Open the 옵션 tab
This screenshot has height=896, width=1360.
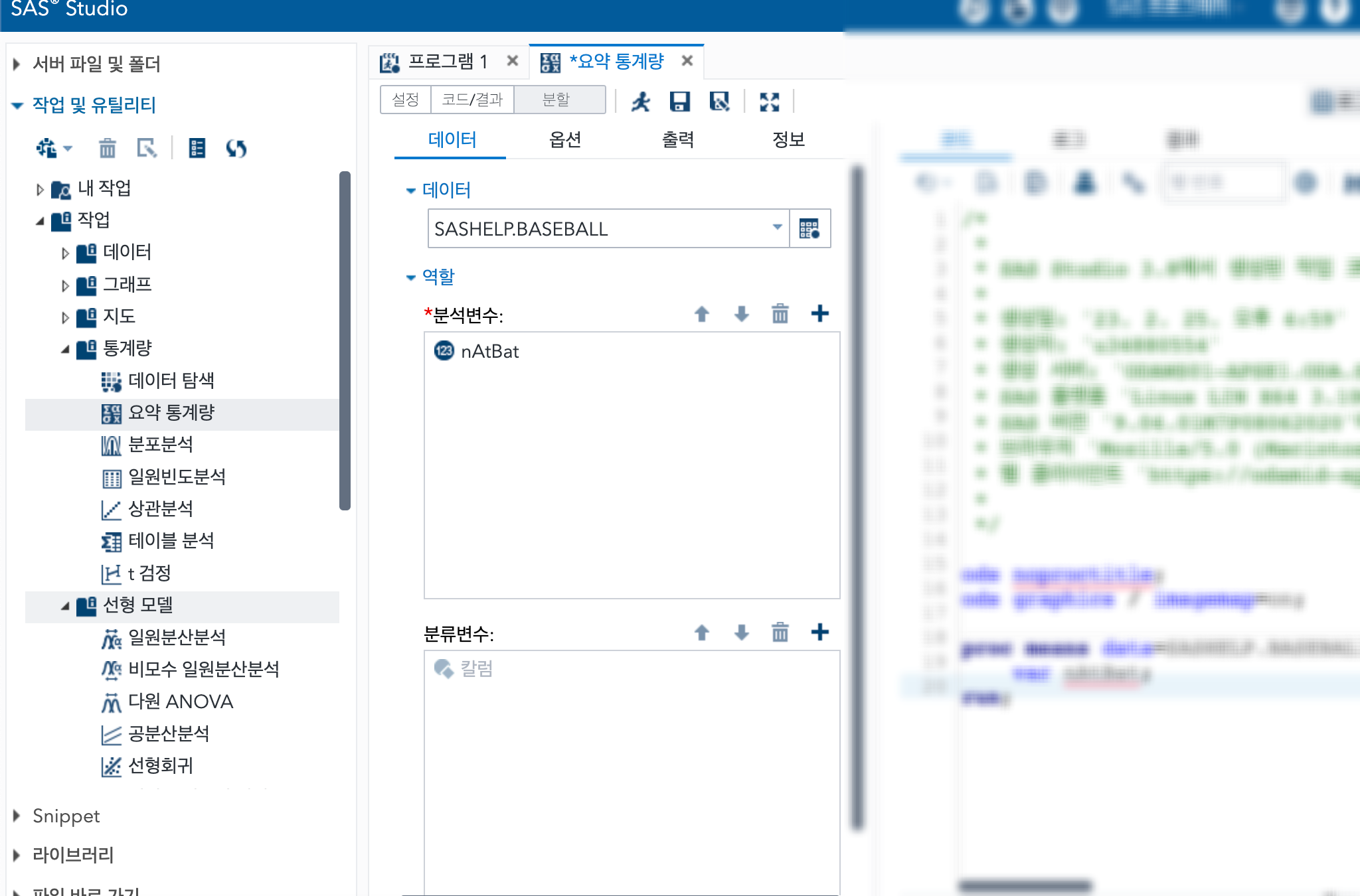565,139
